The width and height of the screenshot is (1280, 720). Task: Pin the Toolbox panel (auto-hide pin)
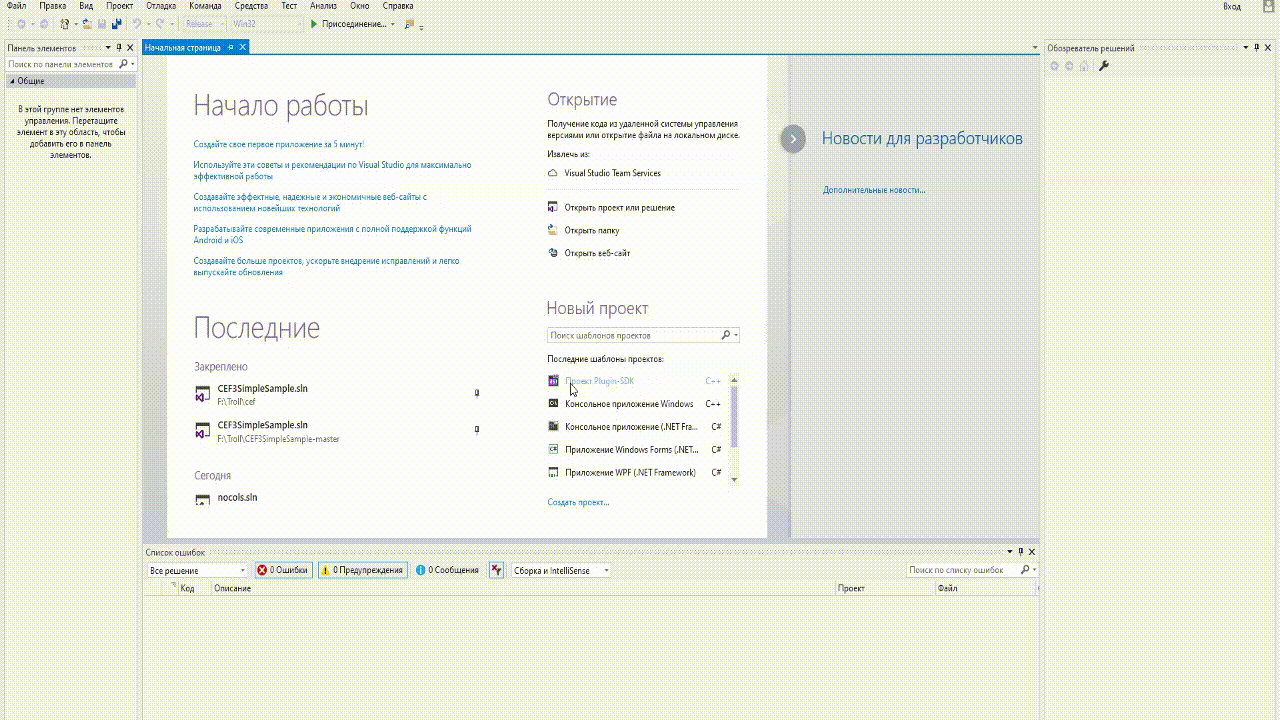tap(119, 47)
